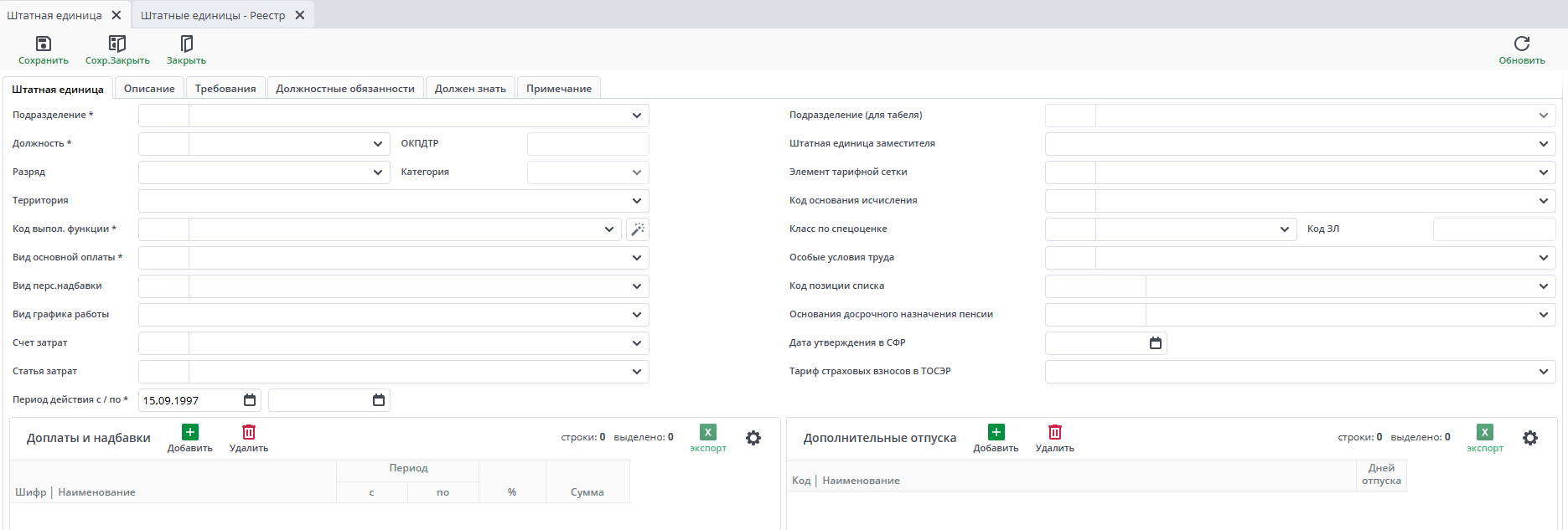Switch to the Должностные обязанности tab
Image resolution: width=1568 pixels, height=530 pixels.
click(345, 89)
